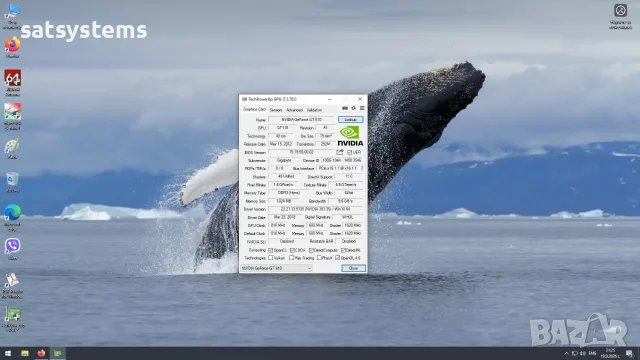Click volume icon in system tray
The width and height of the screenshot is (640, 360).
click(583, 353)
